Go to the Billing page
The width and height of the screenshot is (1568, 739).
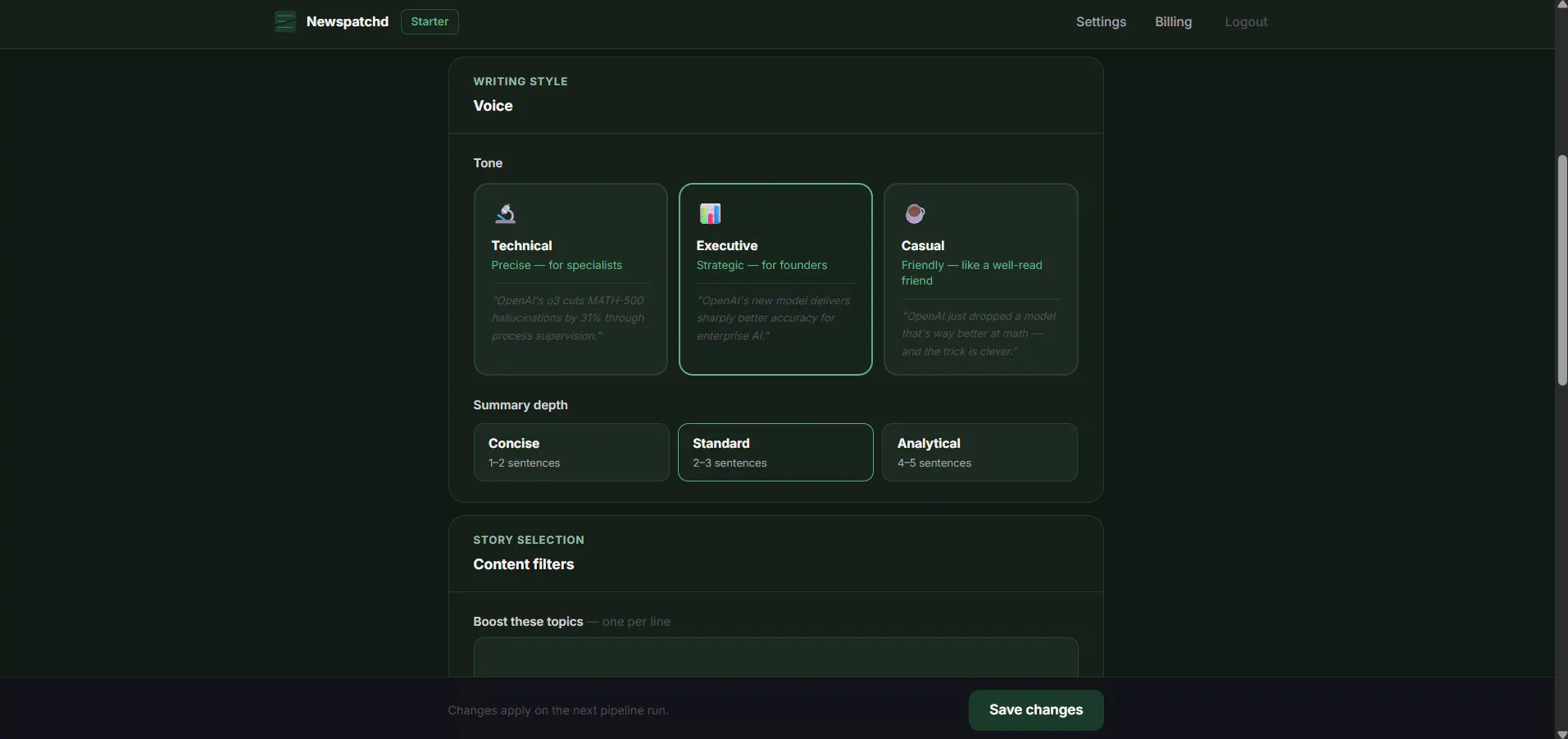tap(1174, 22)
